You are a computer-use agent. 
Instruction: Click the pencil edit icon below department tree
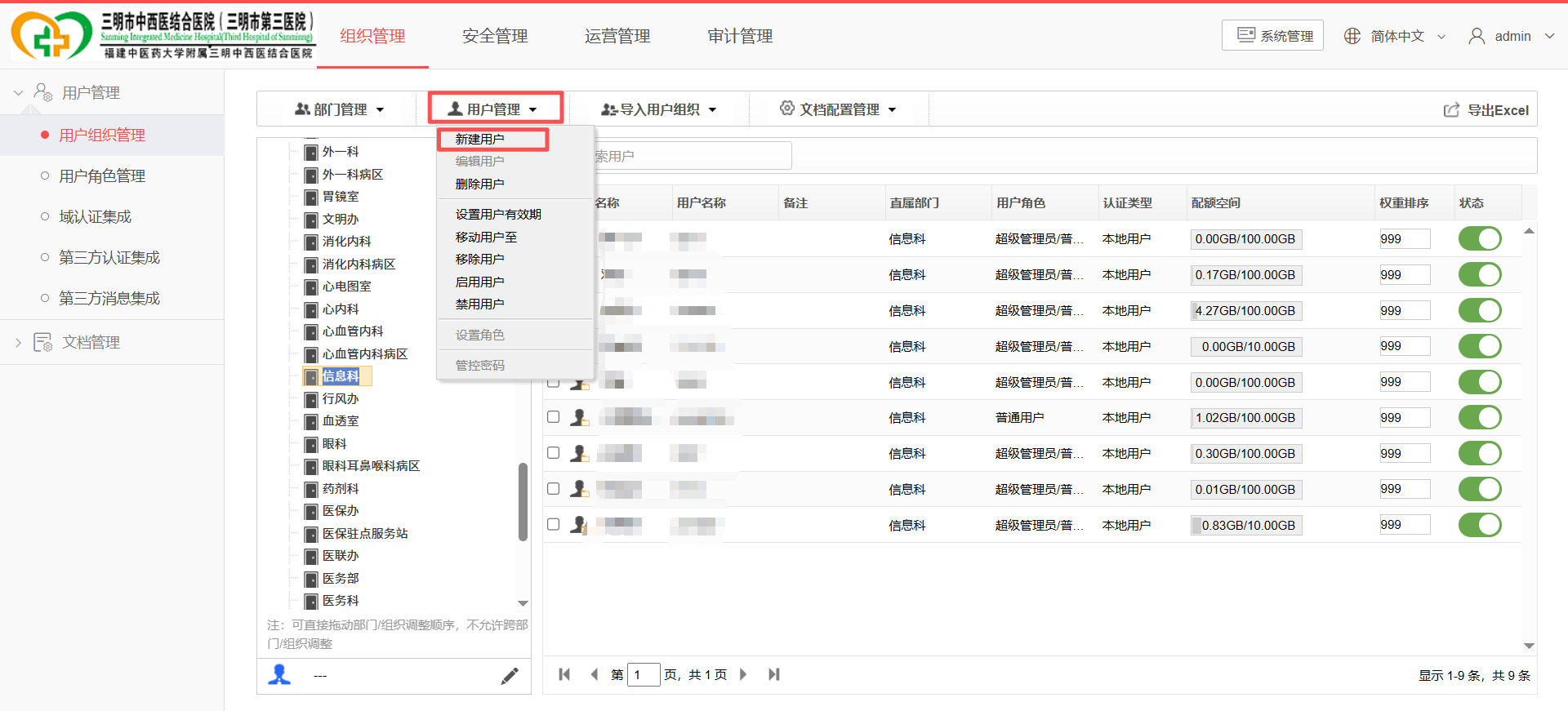click(510, 676)
